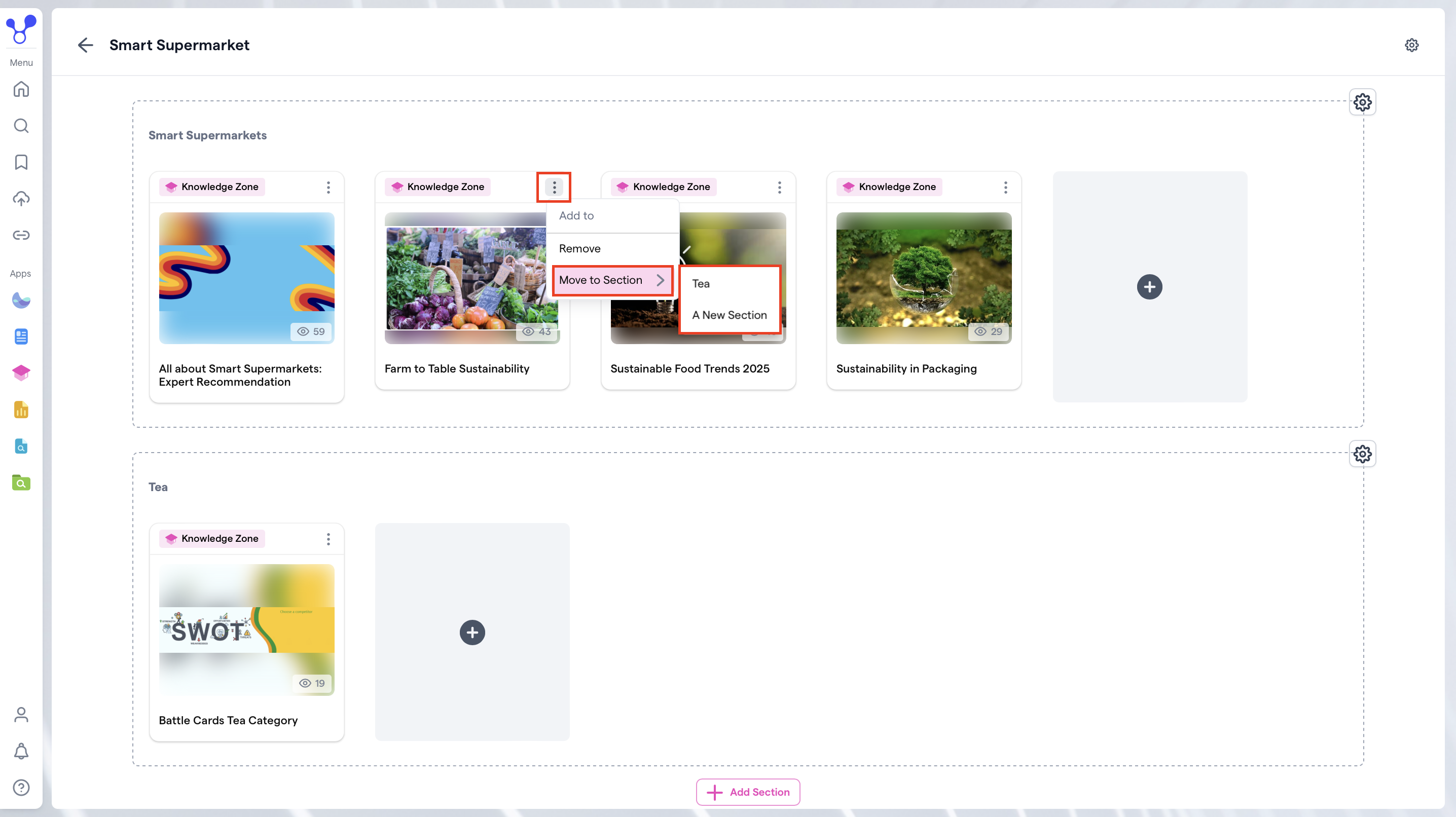
Task: Select Move to Section menu entry
Action: pyautogui.click(x=613, y=280)
